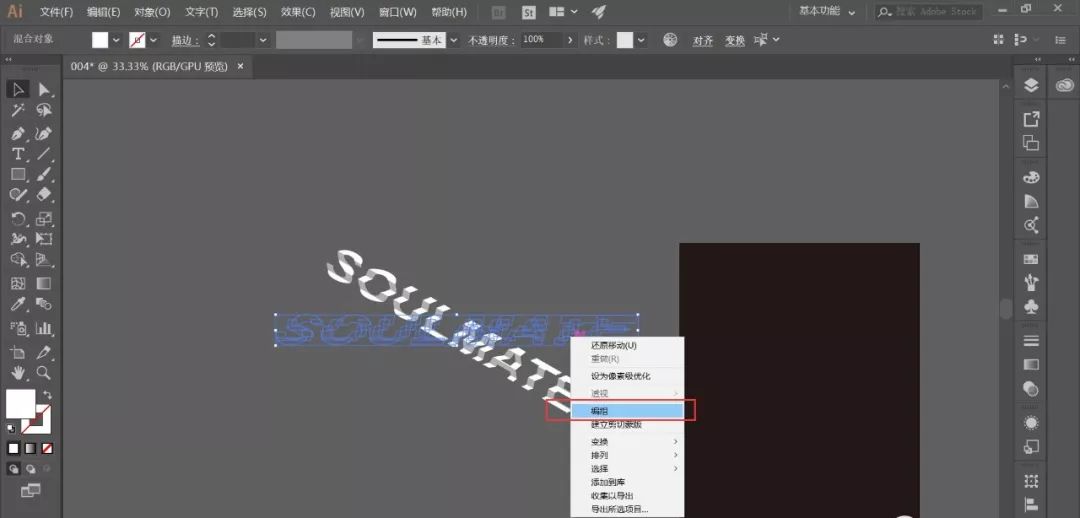Screen dimensions: 1080x518
Task: Click the 对齐 link in control bar
Action: (703, 41)
